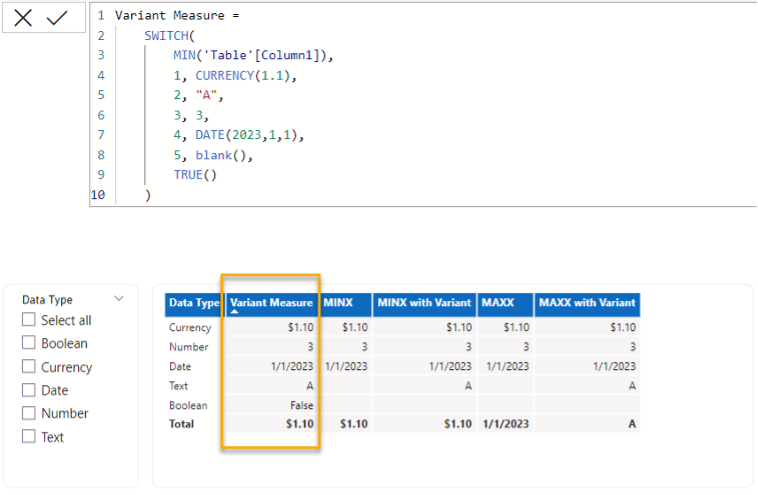This screenshot has width=758, height=495.
Task: Click the MAXX column header
Action: pos(498,302)
